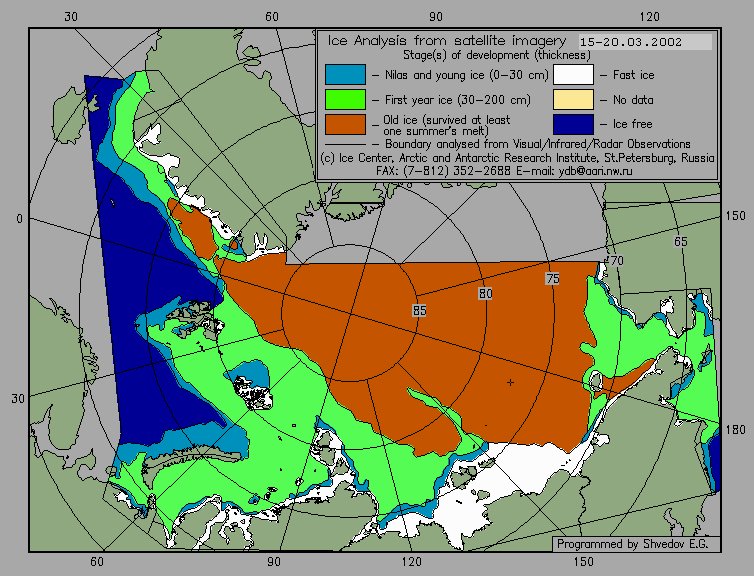The width and height of the screenshot is (754, 576).
Task: Click the 'Nilas and young ice (0-30 cm)' label
Action: (x=466, y=75)
